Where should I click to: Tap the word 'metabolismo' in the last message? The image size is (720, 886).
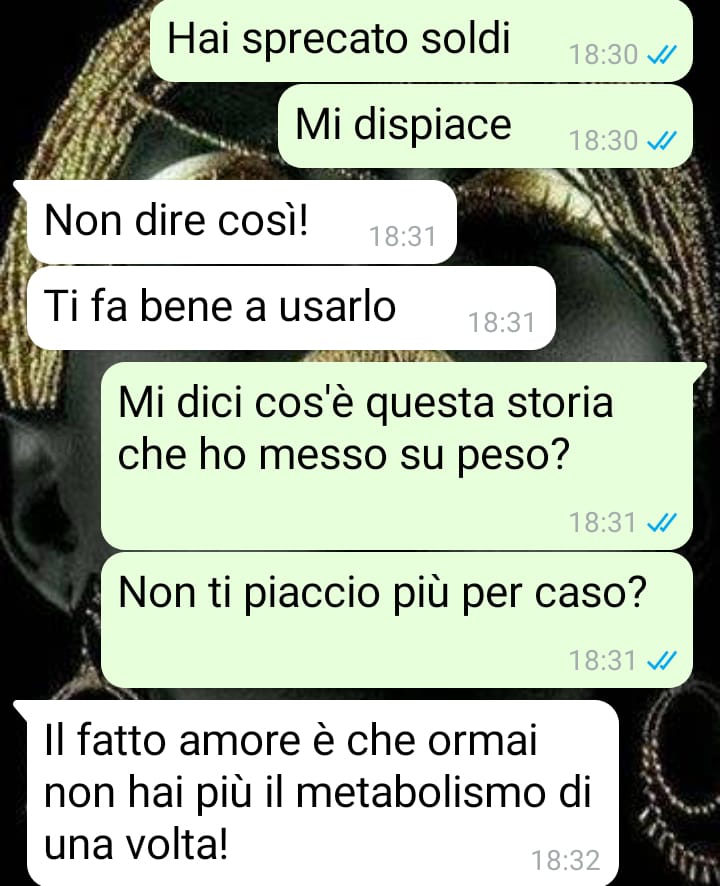coord(420,793)
